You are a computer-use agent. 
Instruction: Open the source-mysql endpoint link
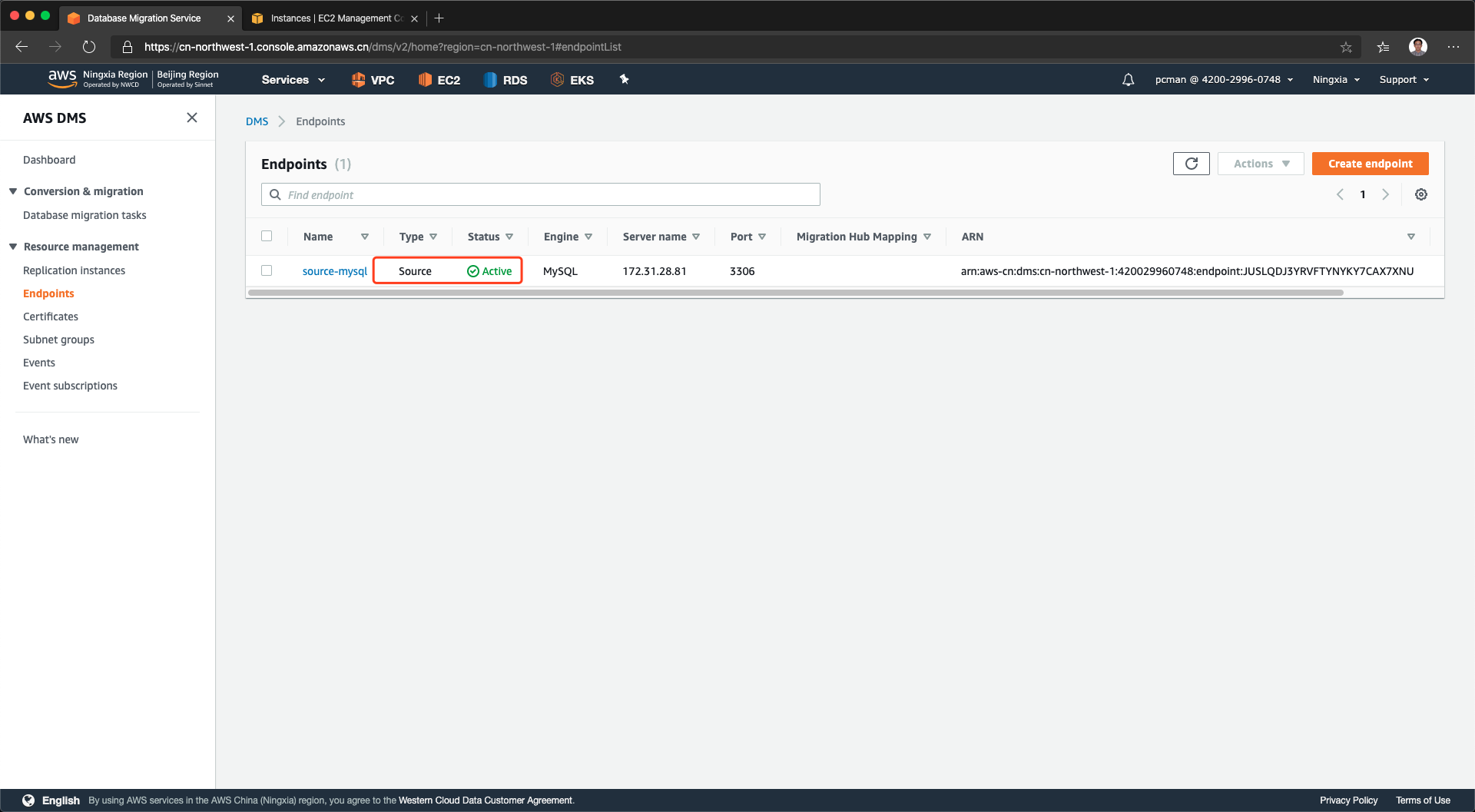point(335,271)
